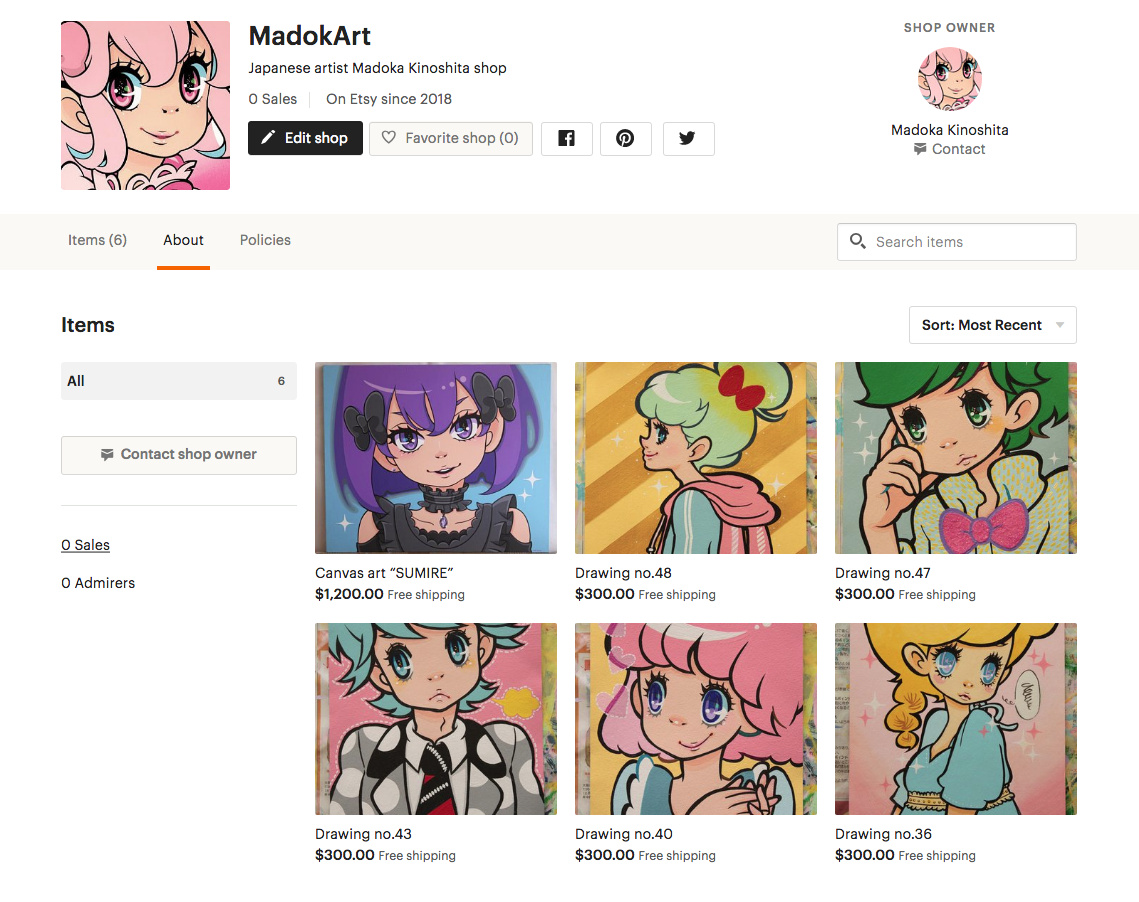Open the Policies tab

pyautogui.click(x=265, y=240)
